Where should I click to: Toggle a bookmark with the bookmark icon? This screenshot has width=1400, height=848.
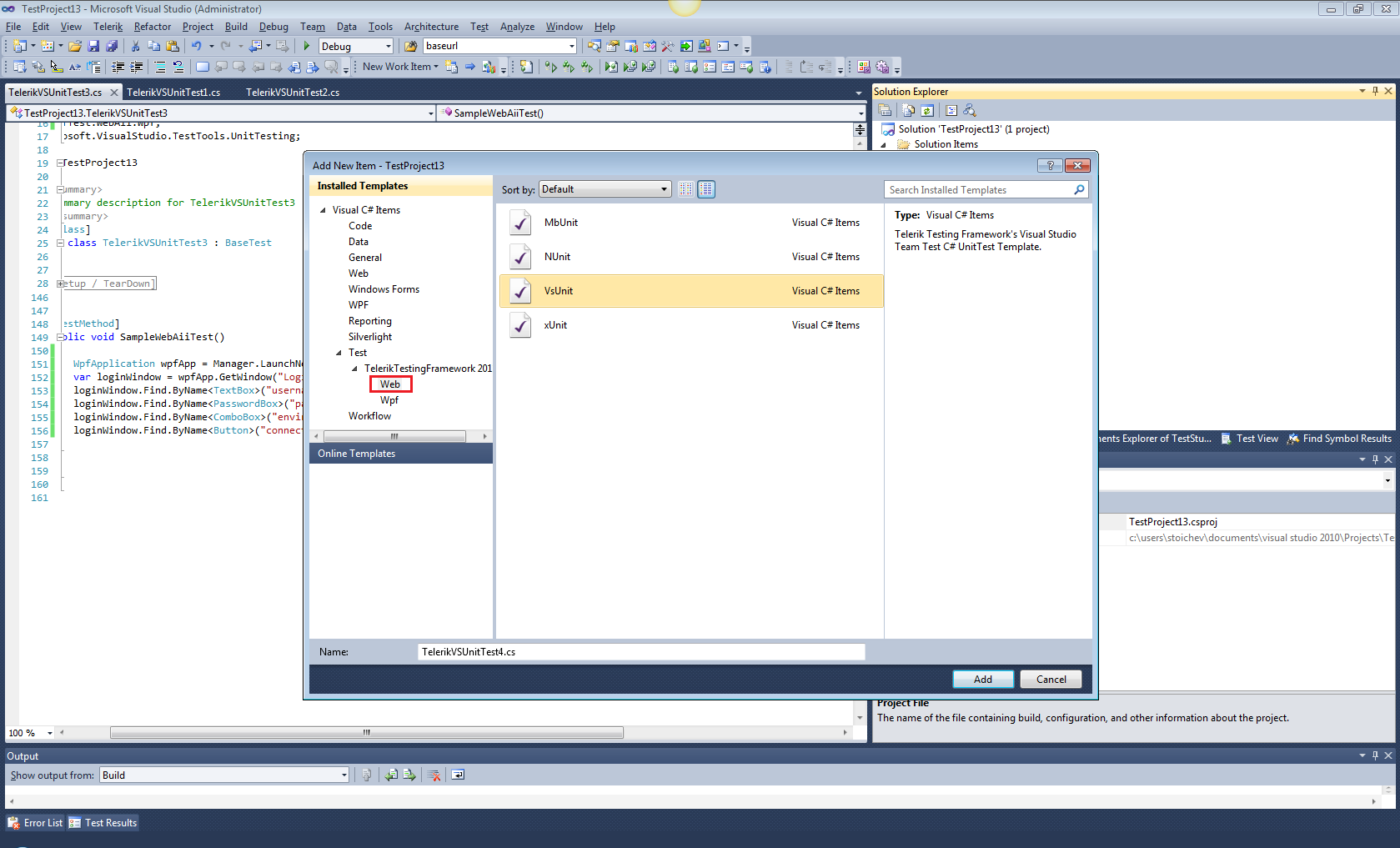coord(202,67)
